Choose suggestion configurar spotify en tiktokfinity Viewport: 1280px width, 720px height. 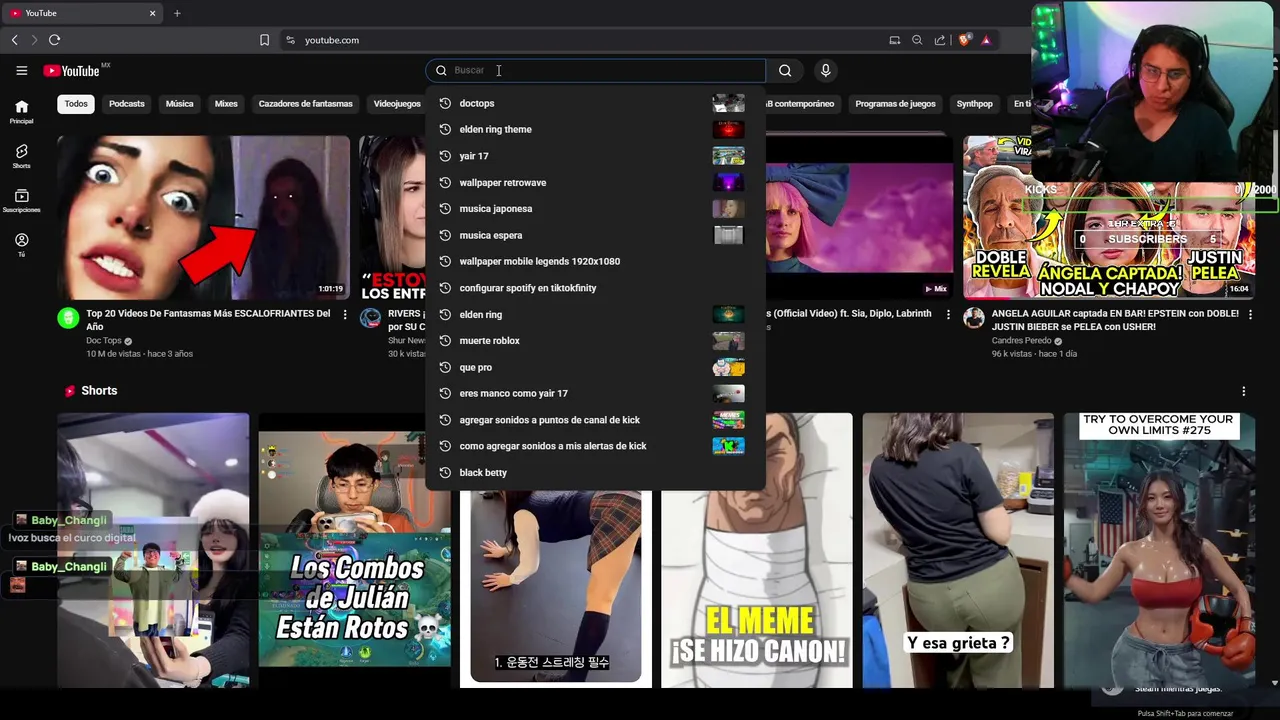[x=595, y=288]
